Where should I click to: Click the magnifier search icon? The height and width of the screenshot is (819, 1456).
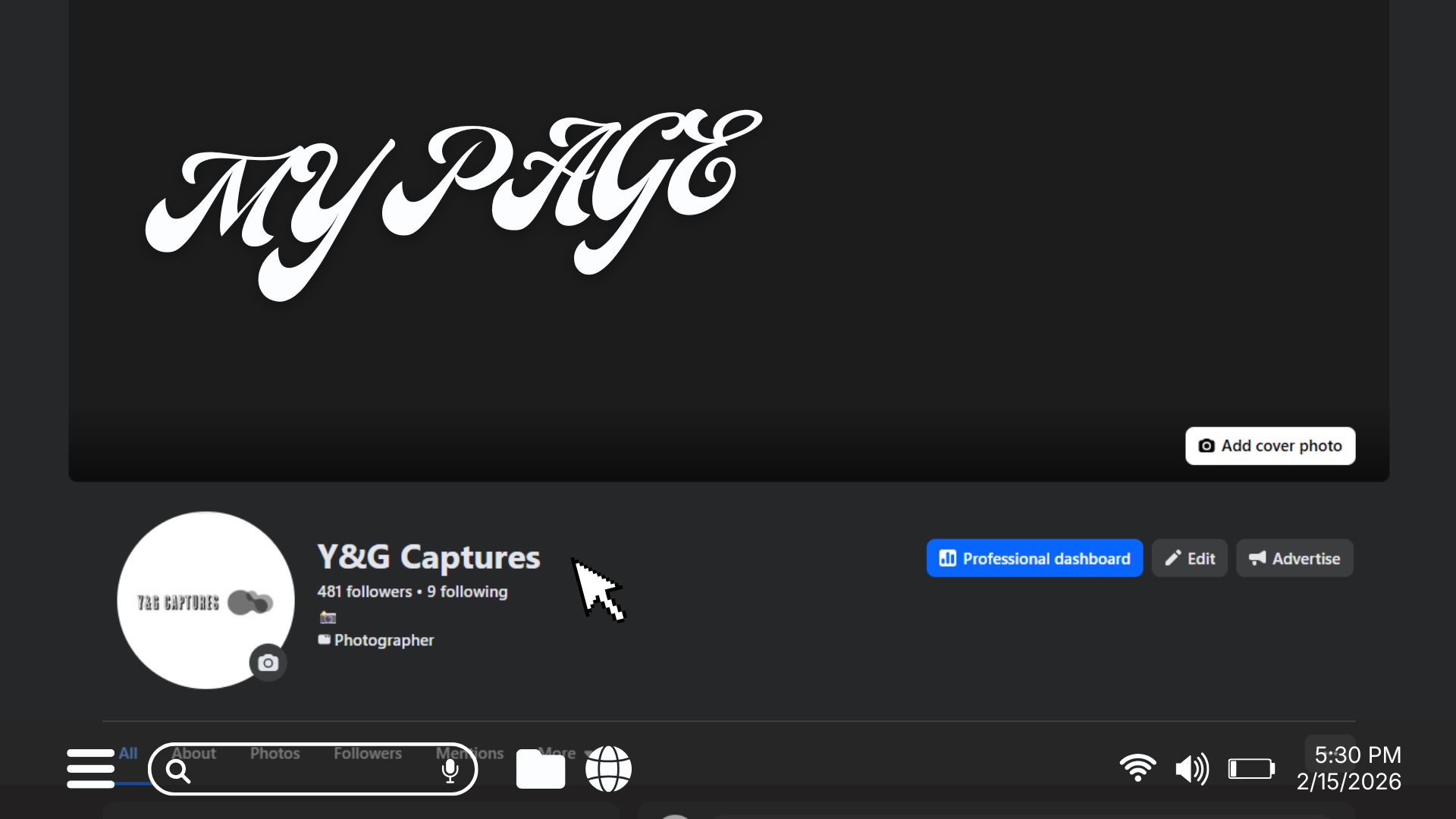pyautogui.click(x=178, y=771)
